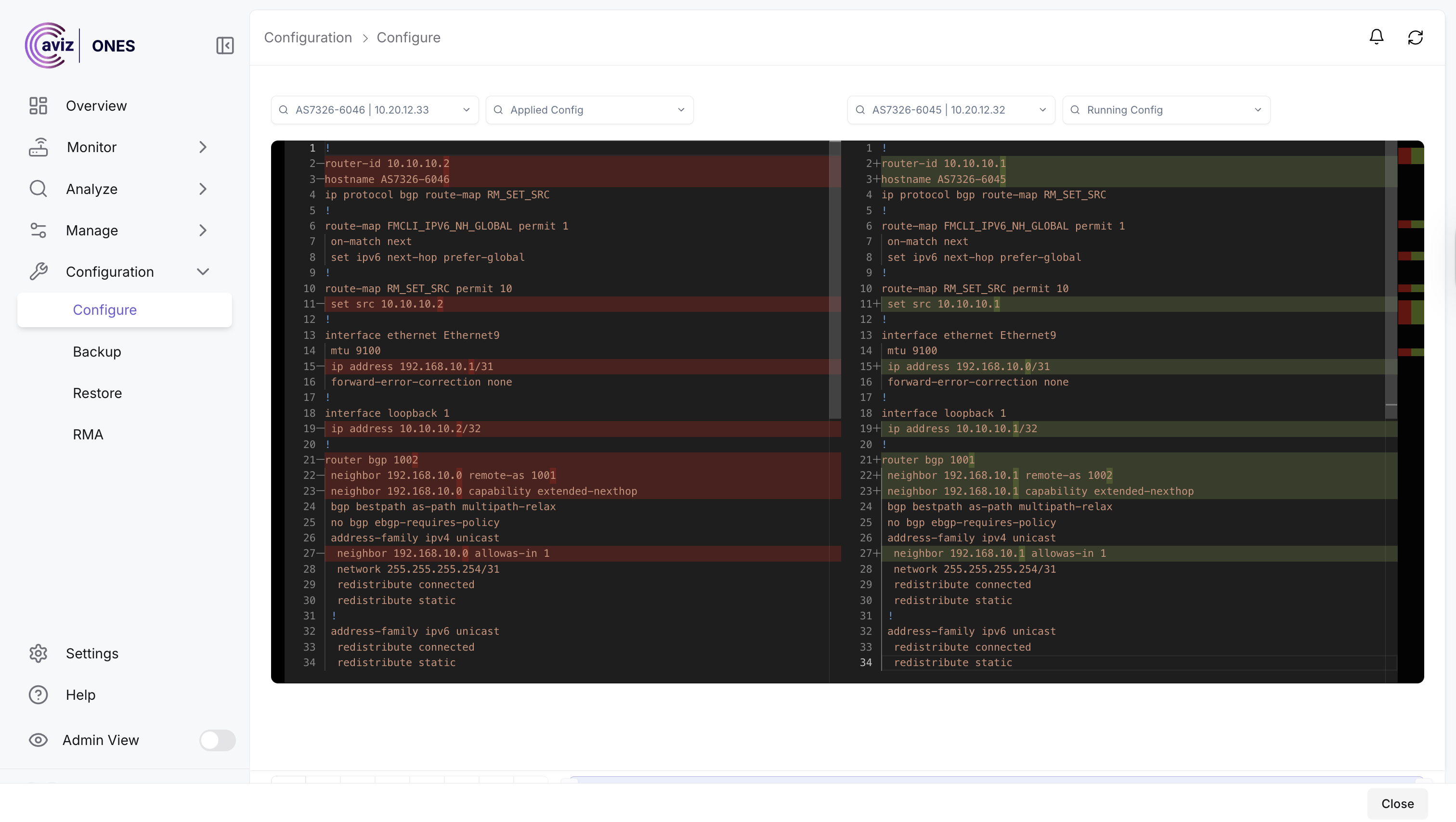The width and height of the screenshot is (1456, 822).
Task: Select the Restore submenu item
Action: pos(97,393)
